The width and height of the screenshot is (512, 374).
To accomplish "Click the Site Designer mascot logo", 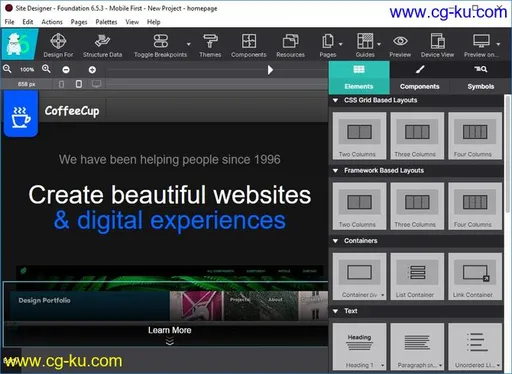I will pyautogui.click(x=20, y=44).
